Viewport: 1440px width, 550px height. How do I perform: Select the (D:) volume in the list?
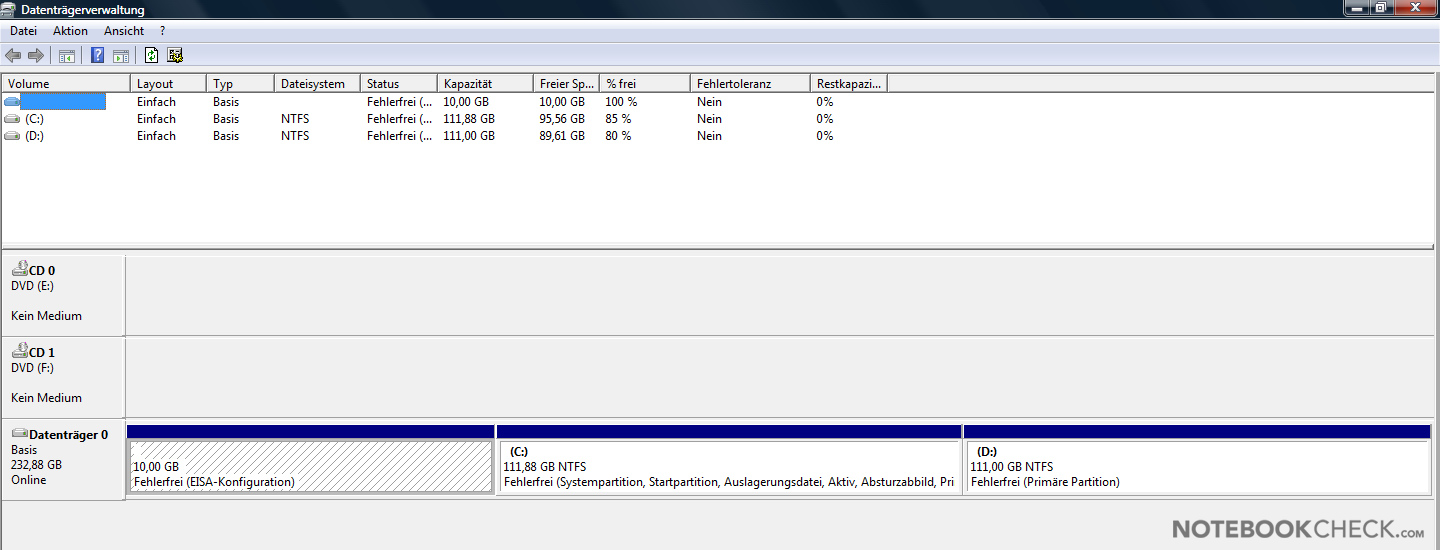[35, 136]
